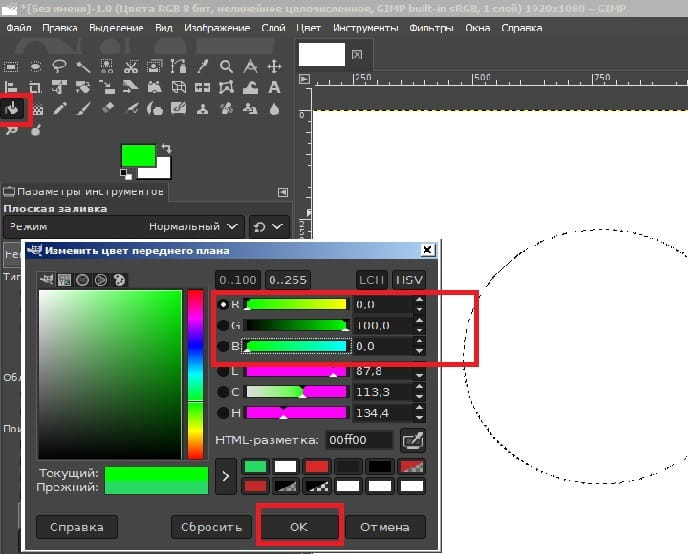Screen dimensions: 688x554
Task: Click the swap foreground/background colors arrow
Action: pos(166,148)
